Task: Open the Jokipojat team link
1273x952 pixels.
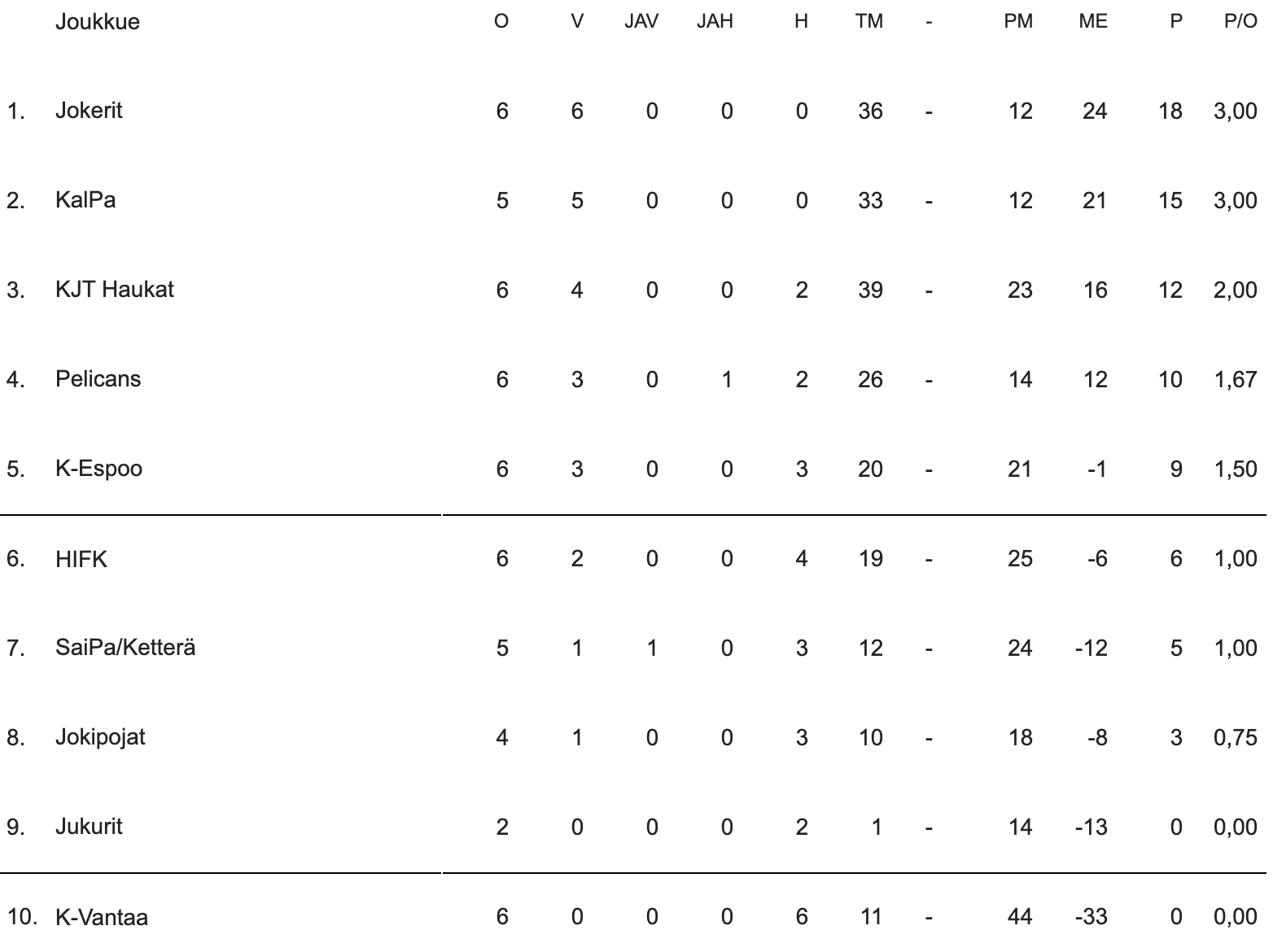Action: click(x=100, y=737)
